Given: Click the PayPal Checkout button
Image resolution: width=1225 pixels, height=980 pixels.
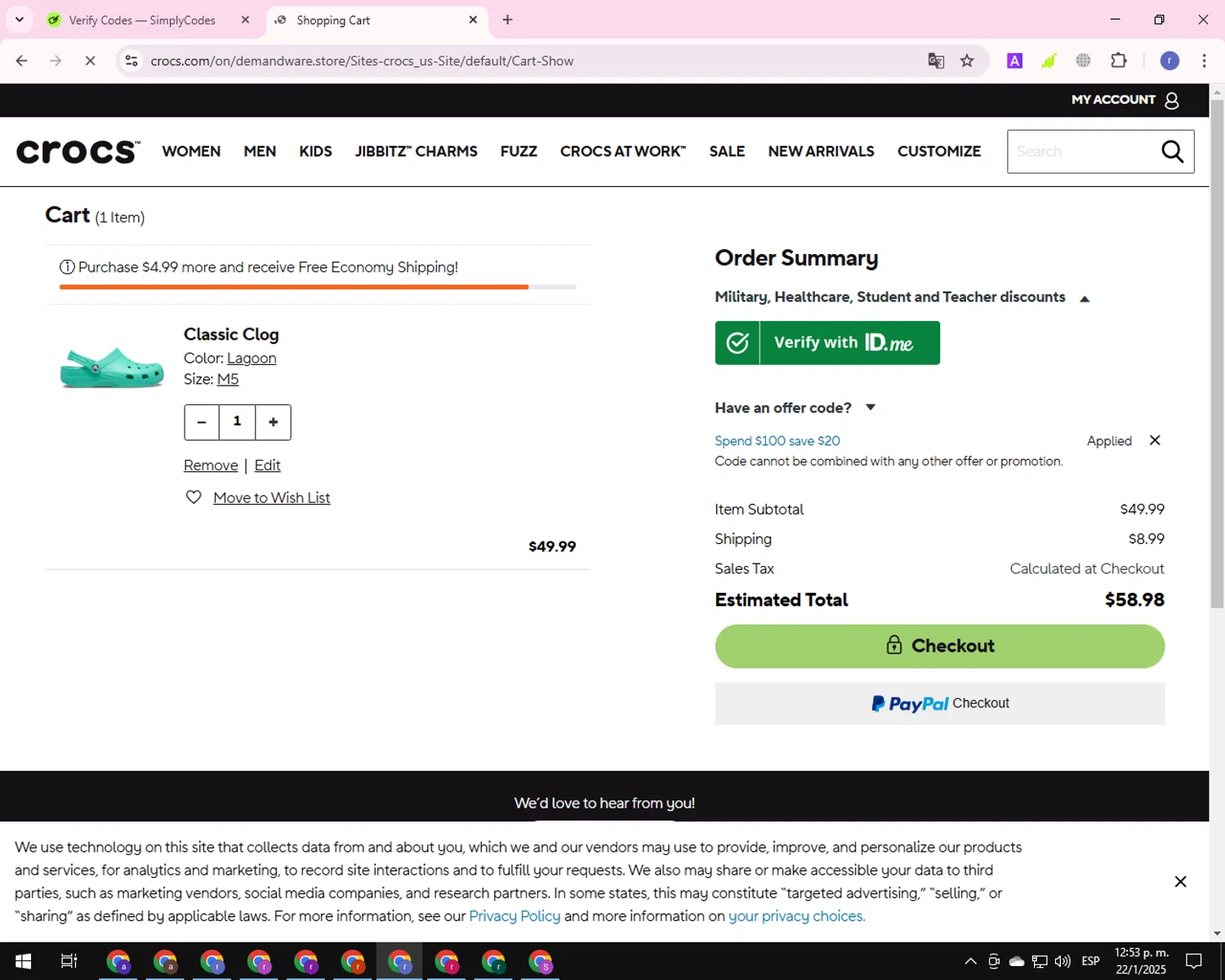Looking at the screenshot, I should pos(940,703).
